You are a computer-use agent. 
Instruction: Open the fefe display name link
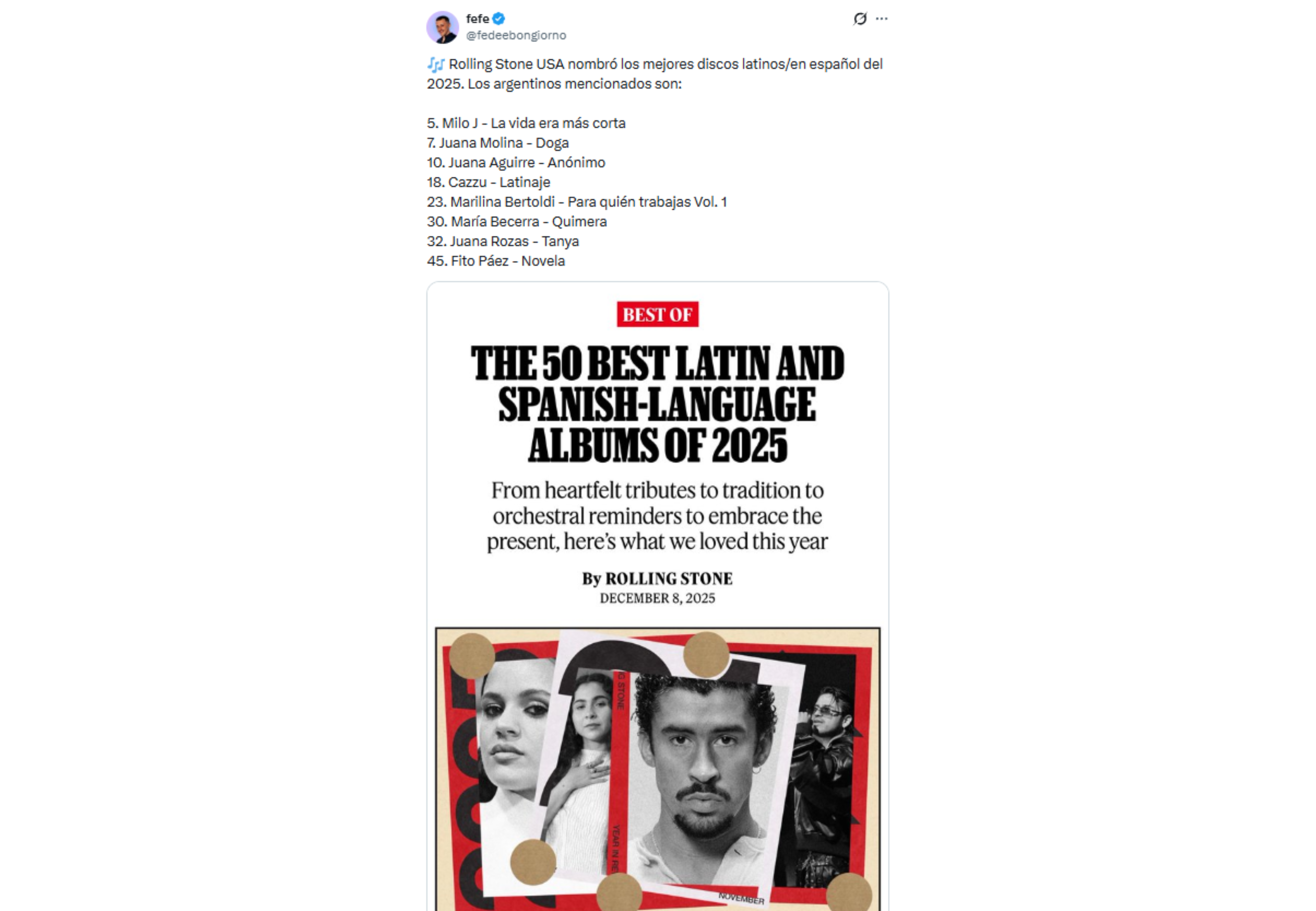(x=477, y=19)
